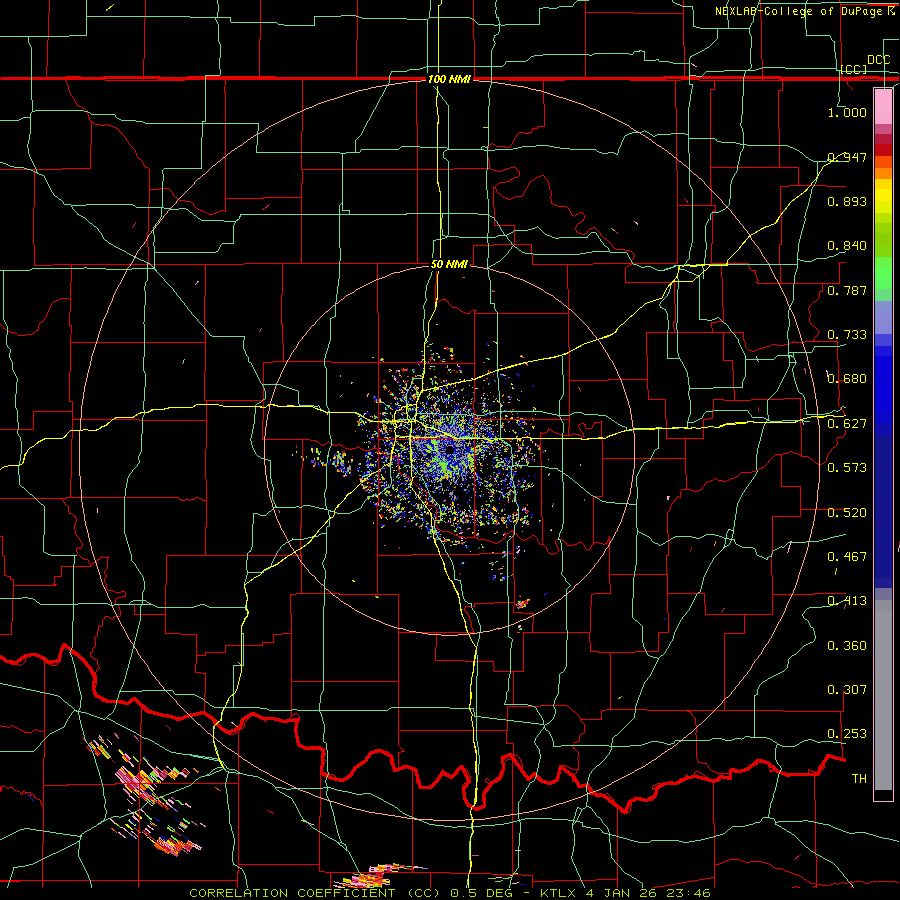Image resolution: width=900 pixels, height=900 pixels.
Task: Click the 0.733 legend value
Action: click(x=847, y=335)
